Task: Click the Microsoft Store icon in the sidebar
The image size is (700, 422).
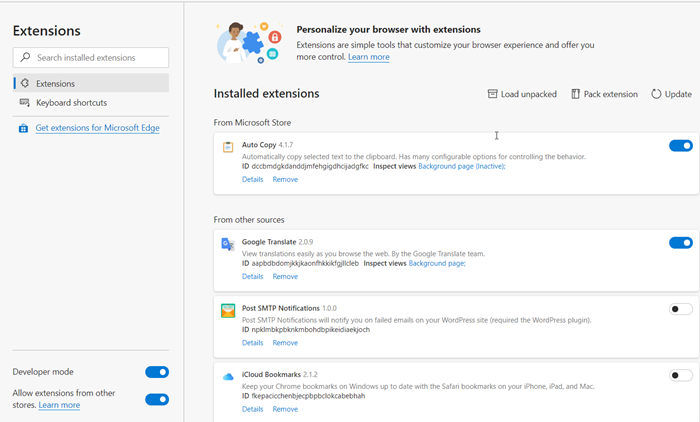Action: [24, 128]
